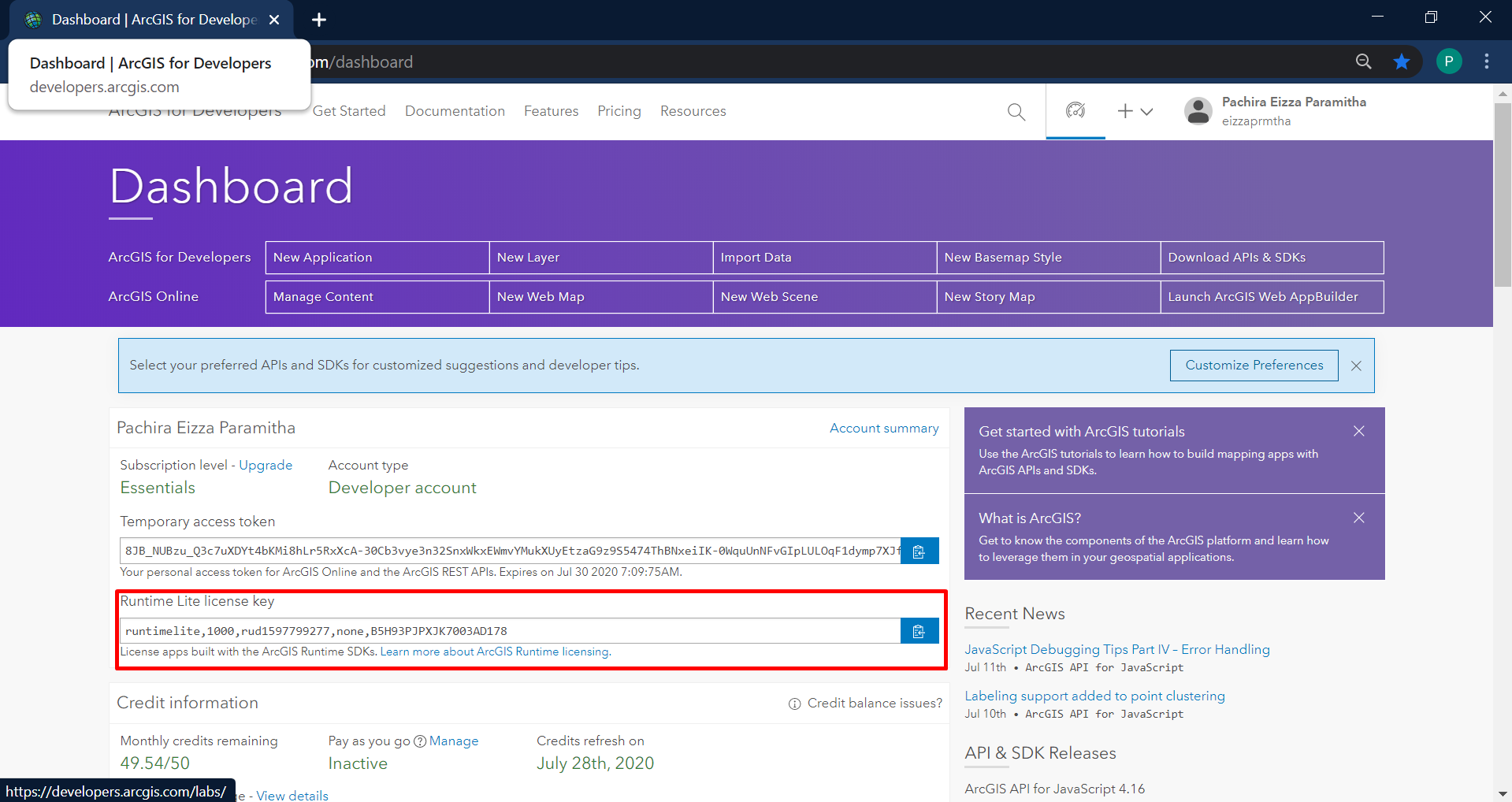Click inside the temporary access token field
Screen dimensions: 1512x802
pos(511,551)
